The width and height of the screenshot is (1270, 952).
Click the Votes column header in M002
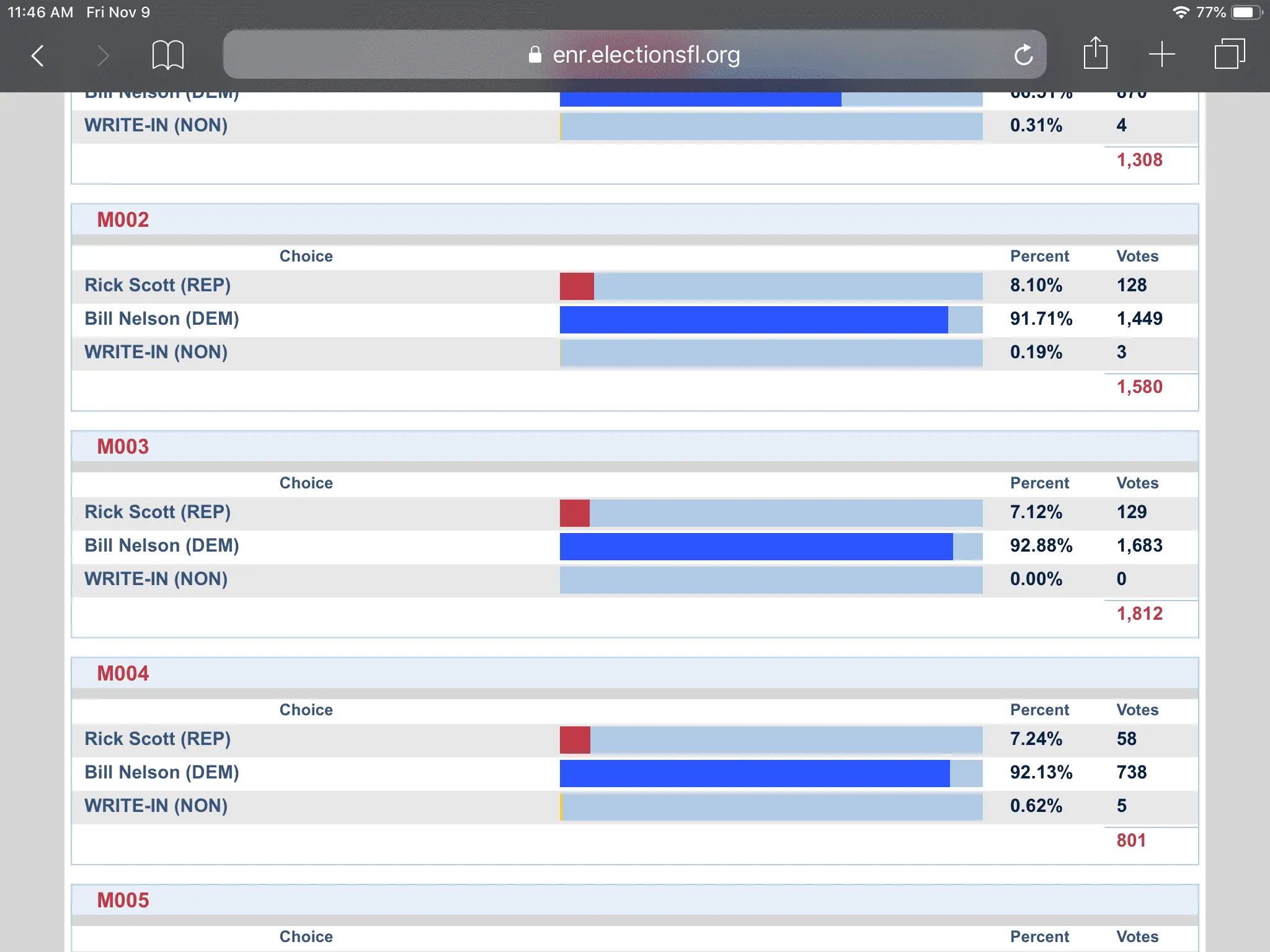pyautogui.click(x=1137, y=256)
